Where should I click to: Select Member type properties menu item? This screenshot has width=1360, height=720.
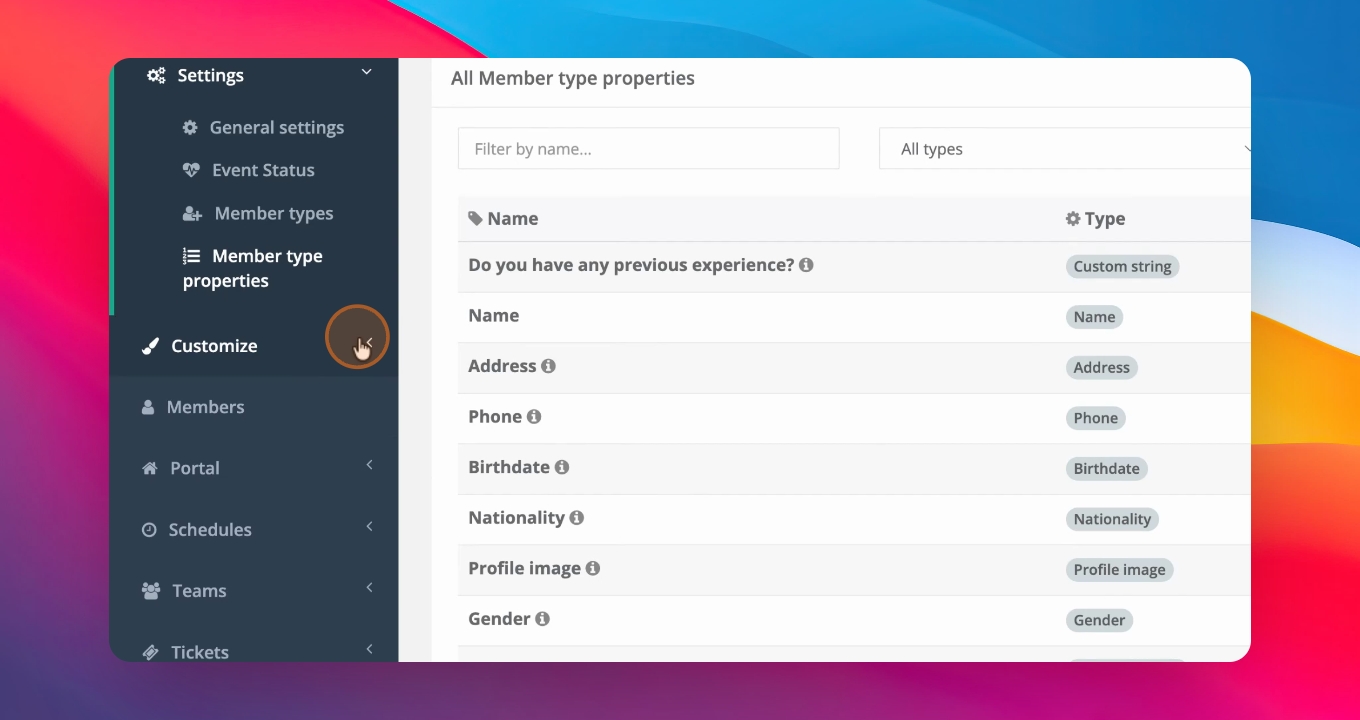(x=253, y=268)
